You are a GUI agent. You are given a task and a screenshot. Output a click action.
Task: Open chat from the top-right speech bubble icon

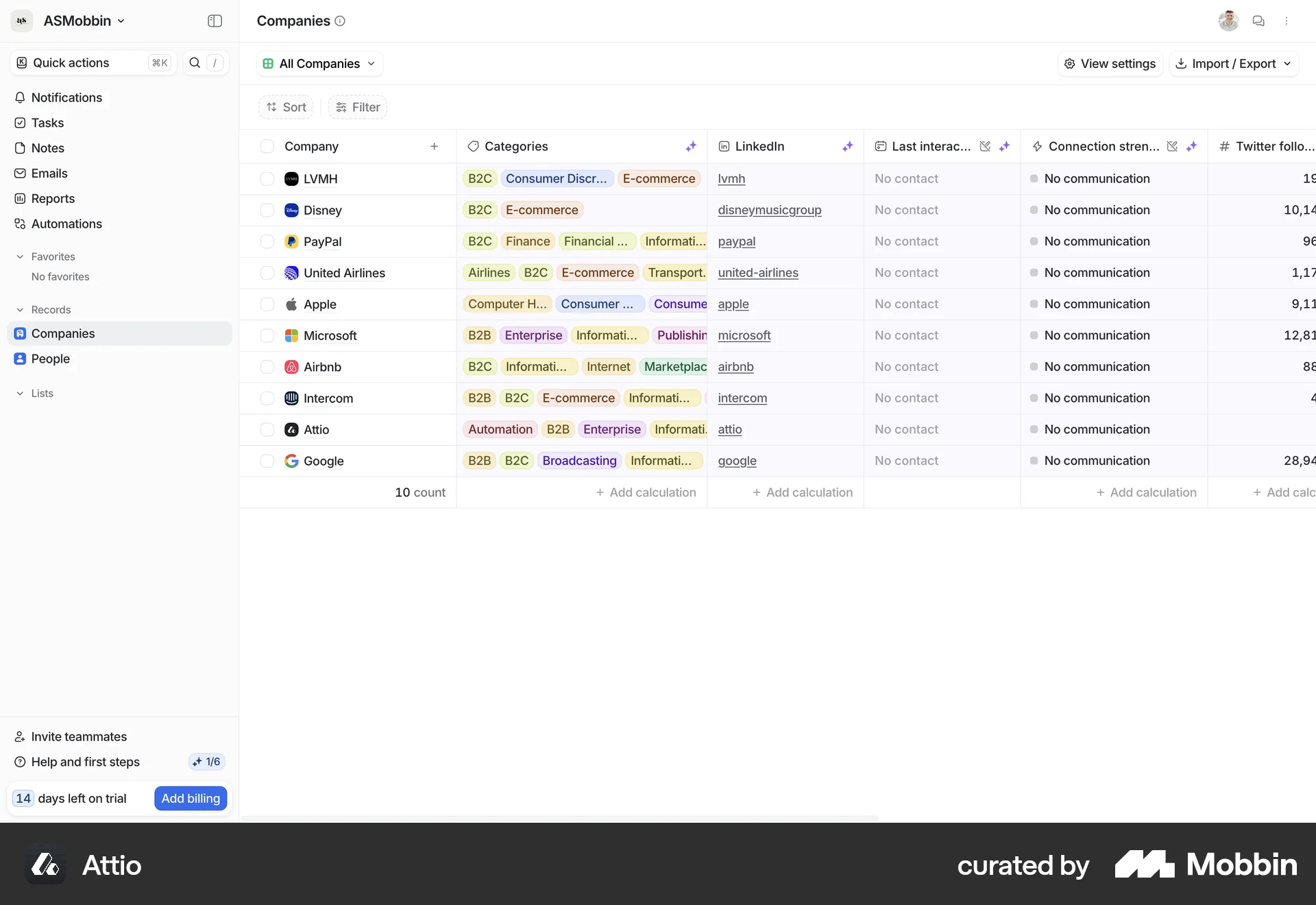coord(1258,21)
